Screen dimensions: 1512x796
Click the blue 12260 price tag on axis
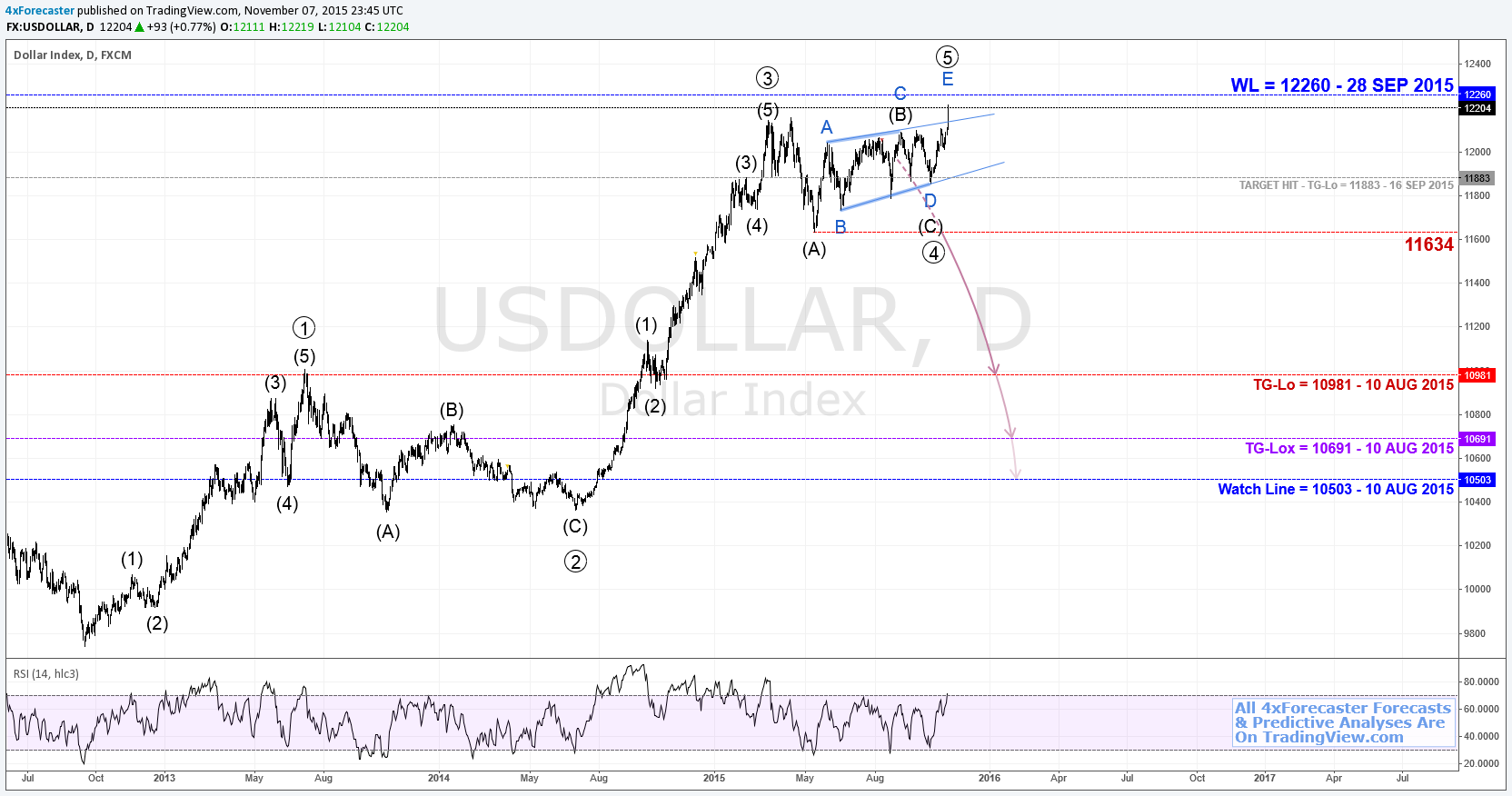pyautogui.click(x=1477, y=95)
